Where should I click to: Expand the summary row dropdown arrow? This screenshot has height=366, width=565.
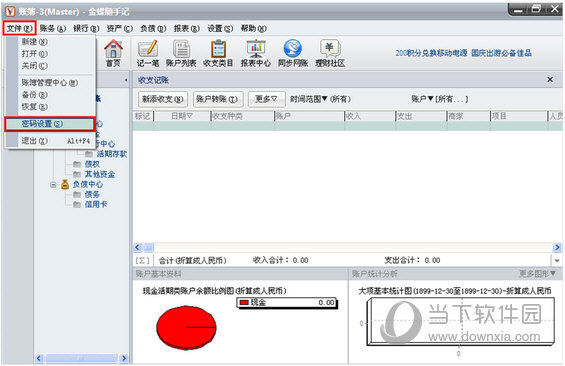557,260
